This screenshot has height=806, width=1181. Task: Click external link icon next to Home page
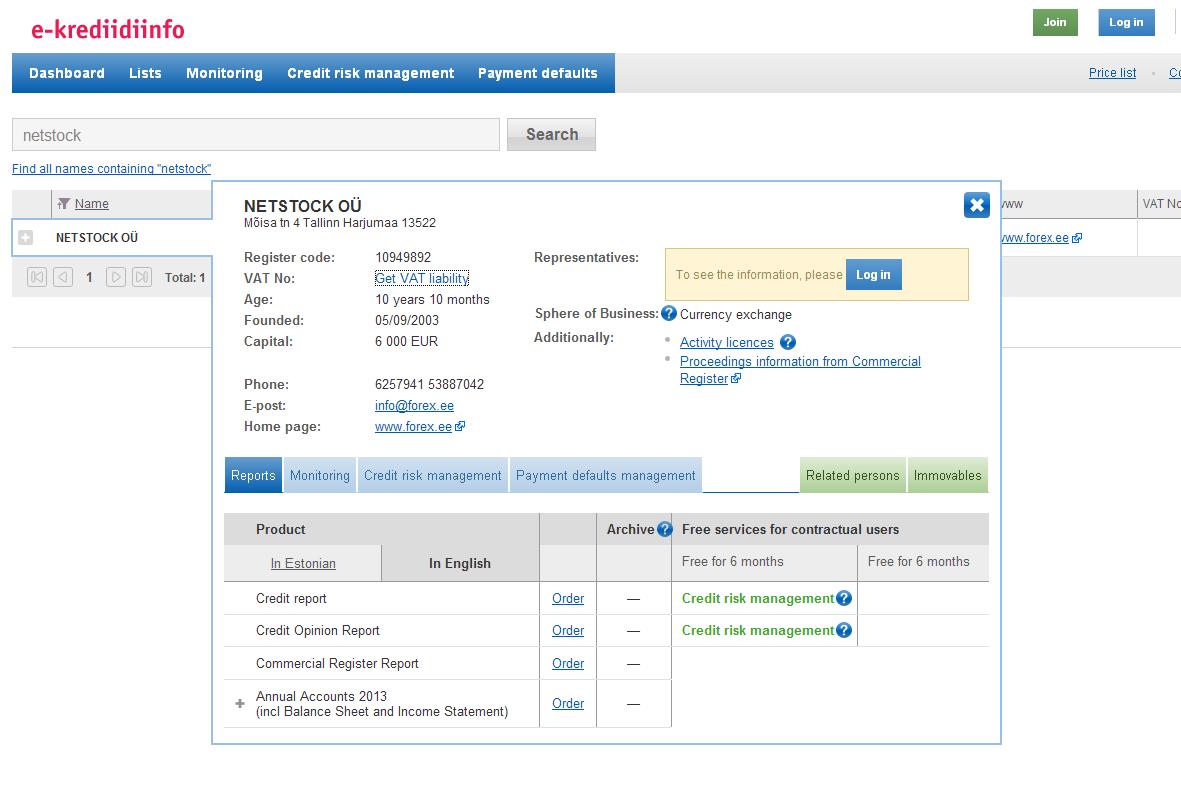pos(460,426)
